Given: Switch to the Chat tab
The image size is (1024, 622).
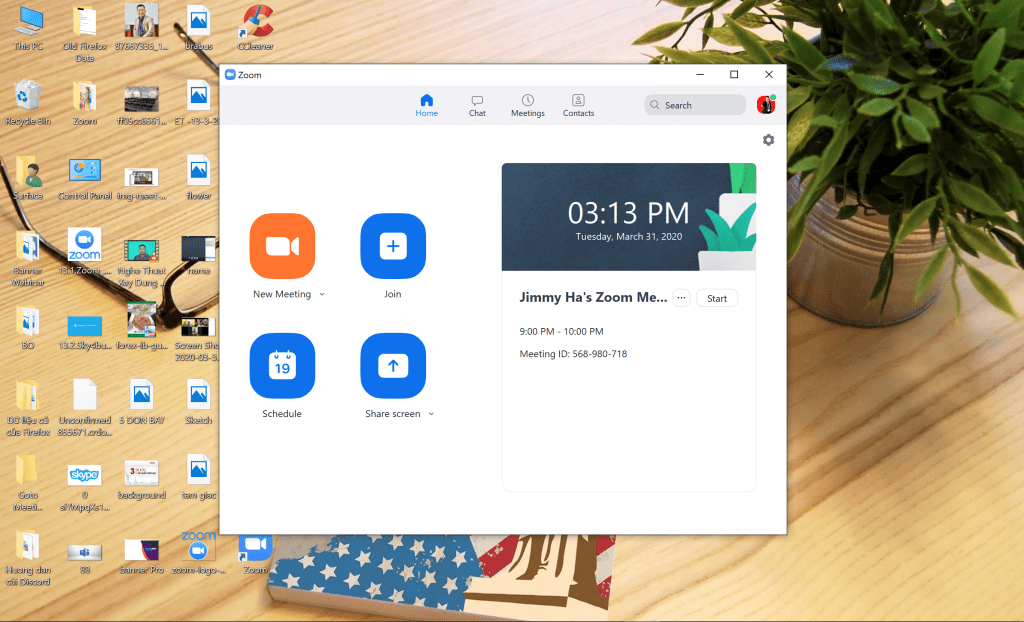Looking at the screenshot, I should [x=477, y=105].
